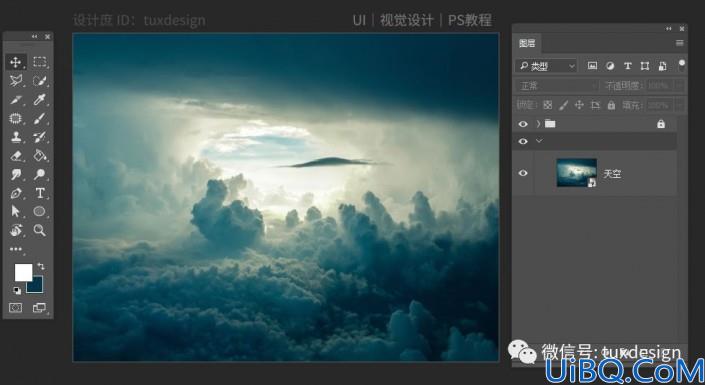Select the History Brush tool

tap(40, 137)
